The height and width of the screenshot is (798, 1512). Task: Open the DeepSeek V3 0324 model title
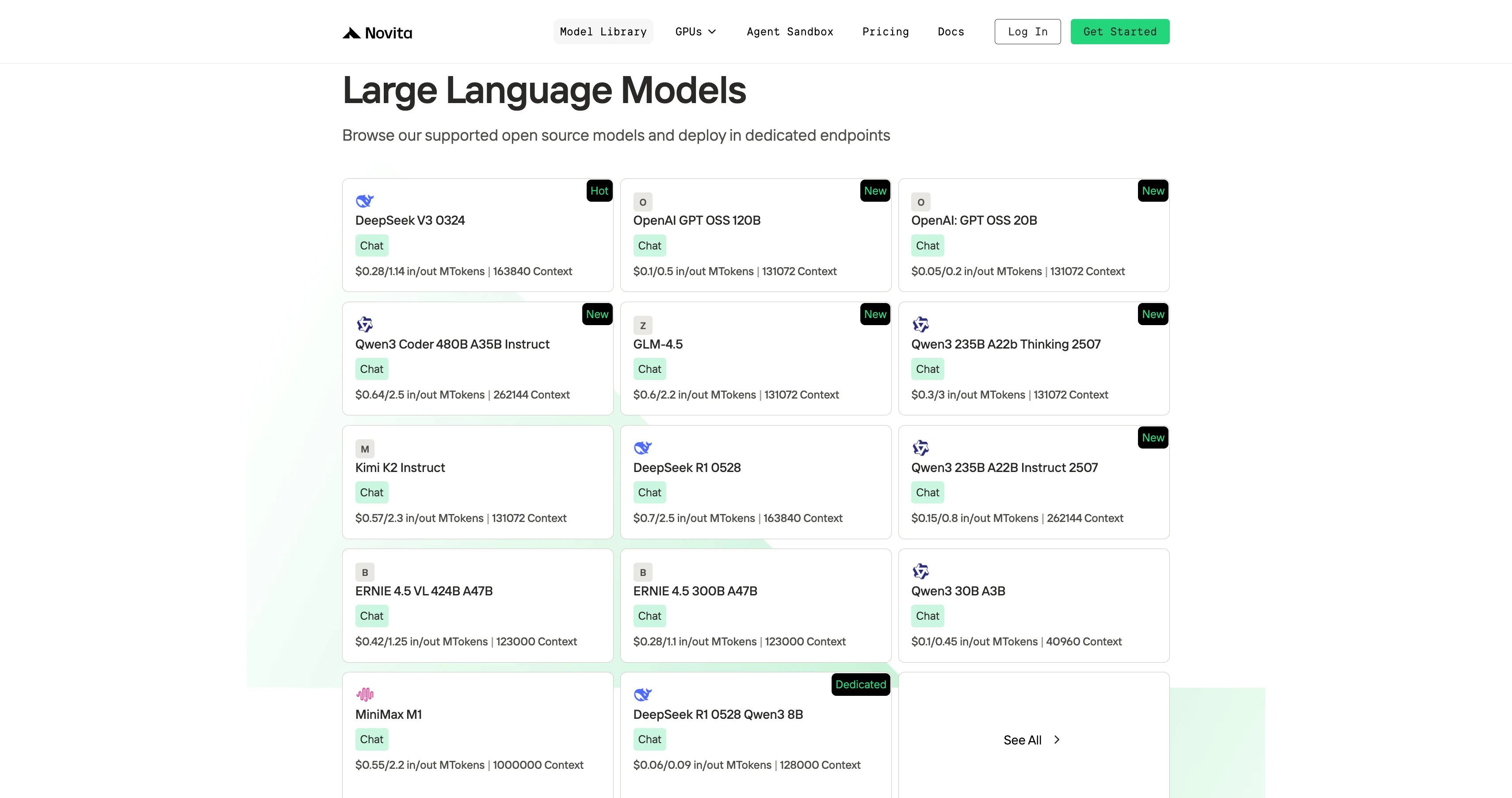click(x=410, y=221)
